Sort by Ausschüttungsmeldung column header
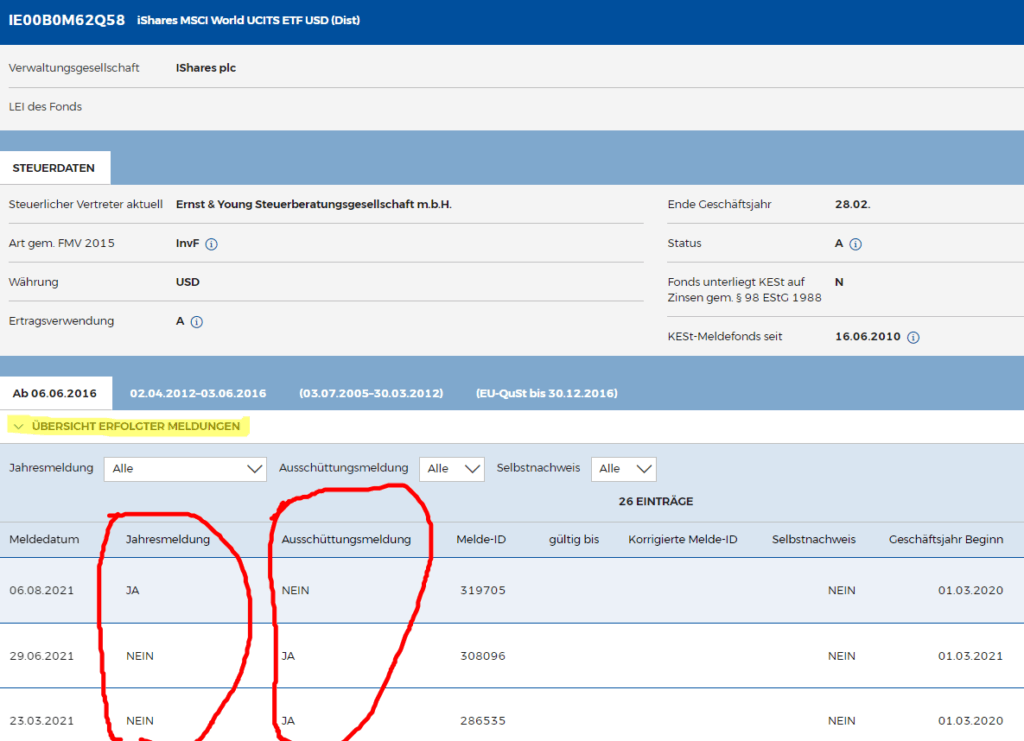1024x741 pixels. point(346,539)
